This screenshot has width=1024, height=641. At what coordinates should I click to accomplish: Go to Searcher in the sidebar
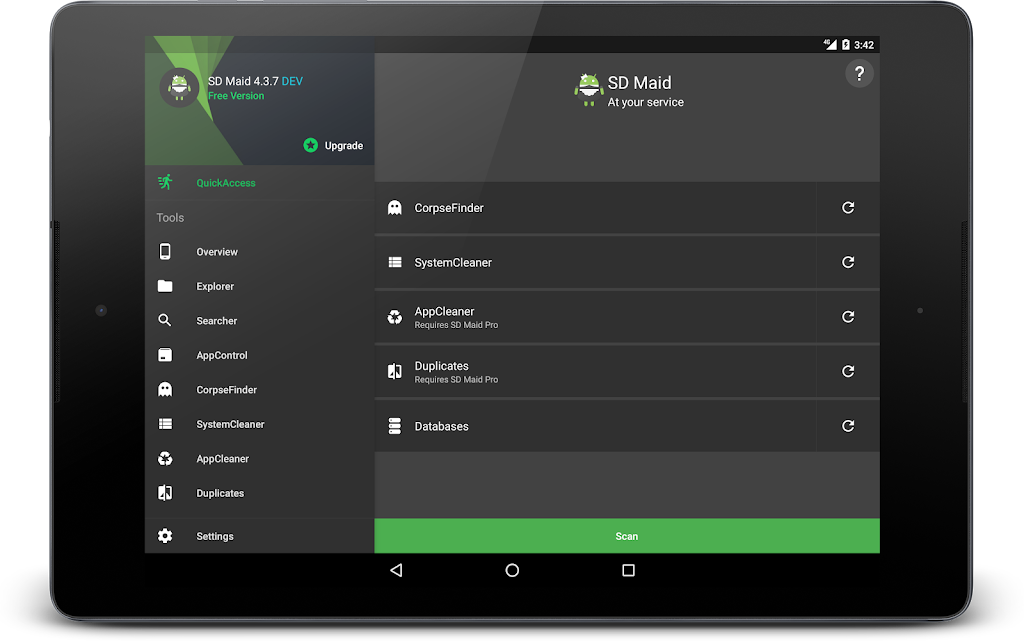217,321
